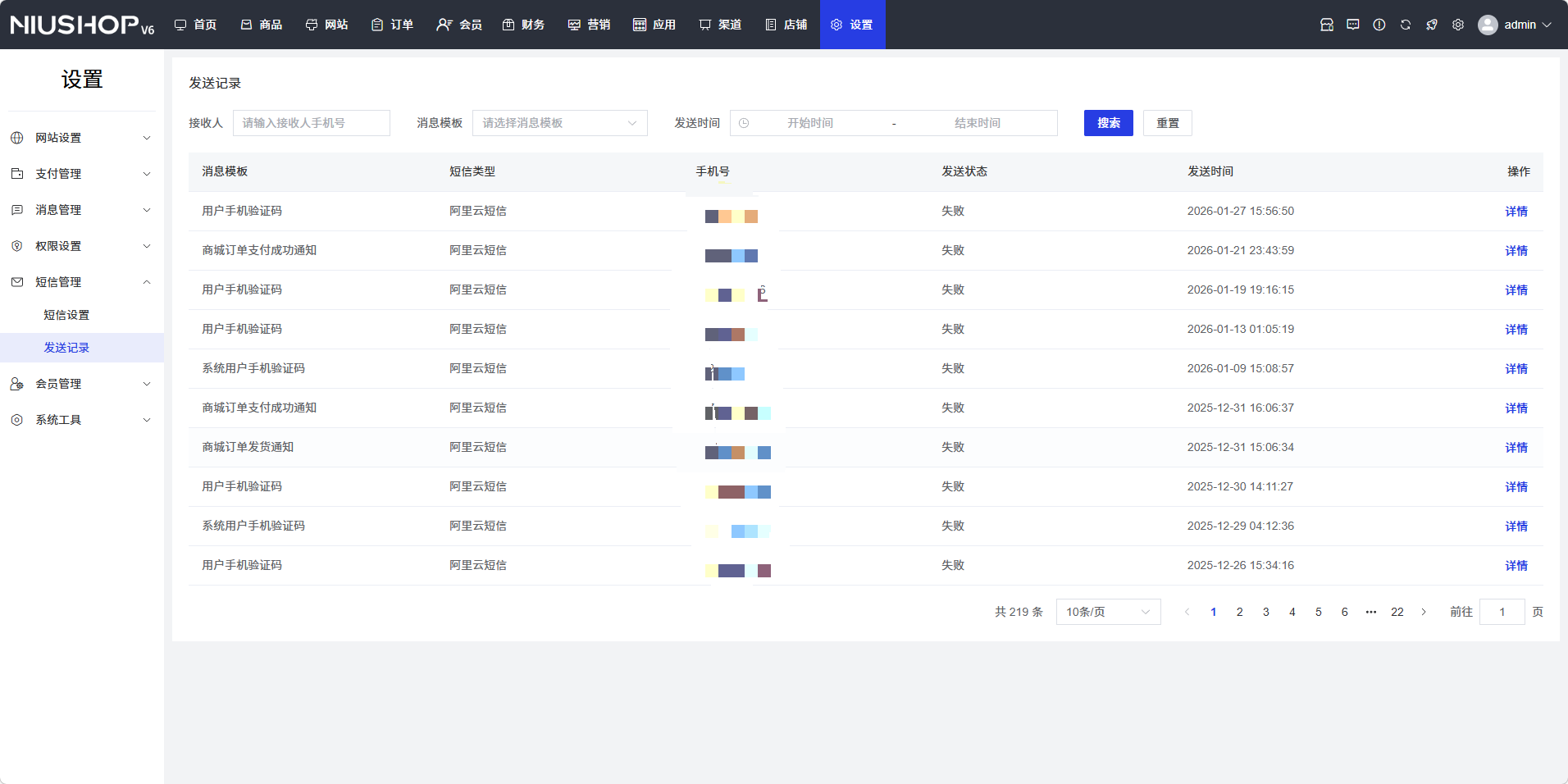
Task: Click the refresh cache icon in header
Action: 1406,25
